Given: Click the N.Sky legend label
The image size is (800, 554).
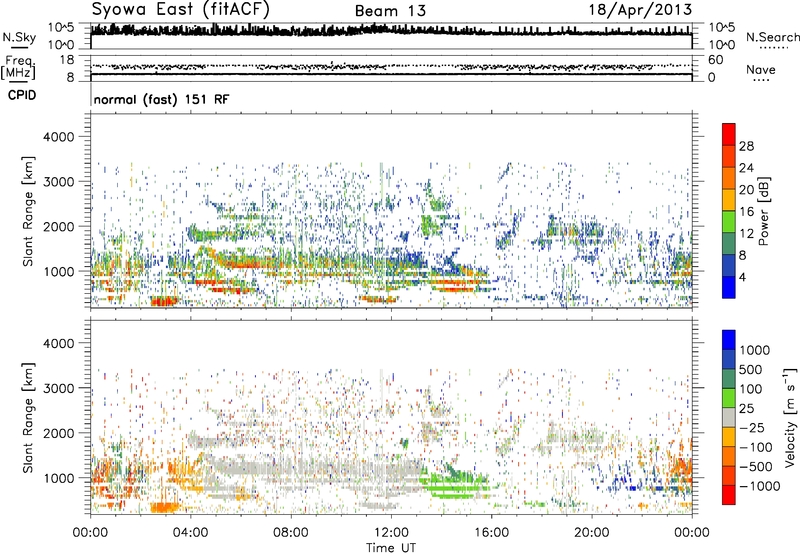Looking at the screenshot, I should (x=19, y=37).
